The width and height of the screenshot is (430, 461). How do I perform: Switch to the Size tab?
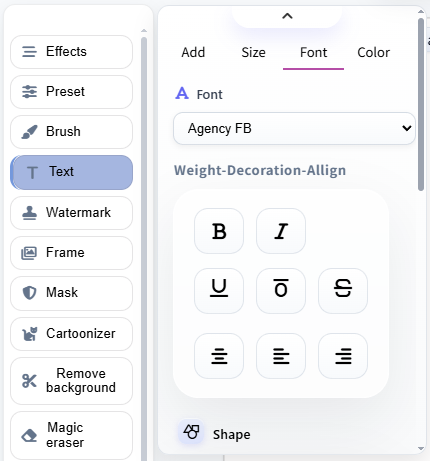(x=253, y=53)
